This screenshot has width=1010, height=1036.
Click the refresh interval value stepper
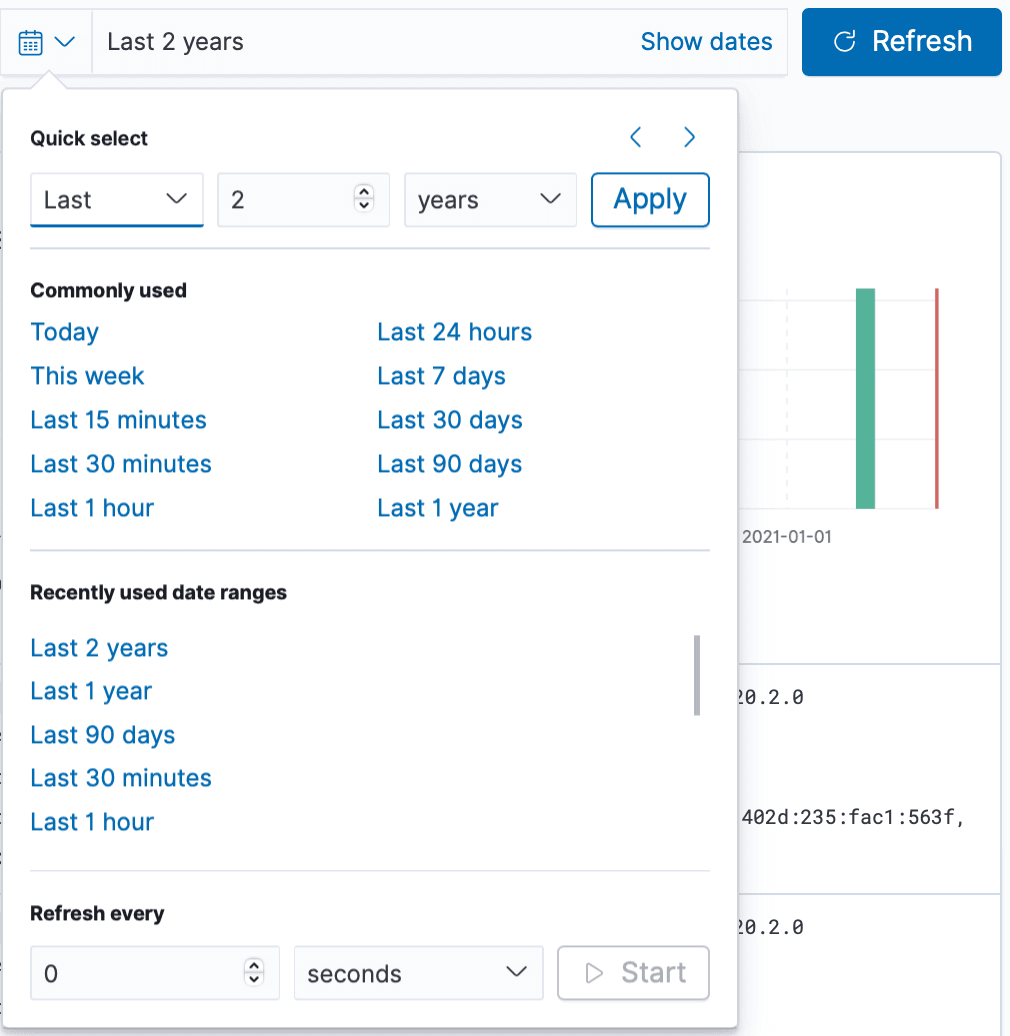point(255,973)
